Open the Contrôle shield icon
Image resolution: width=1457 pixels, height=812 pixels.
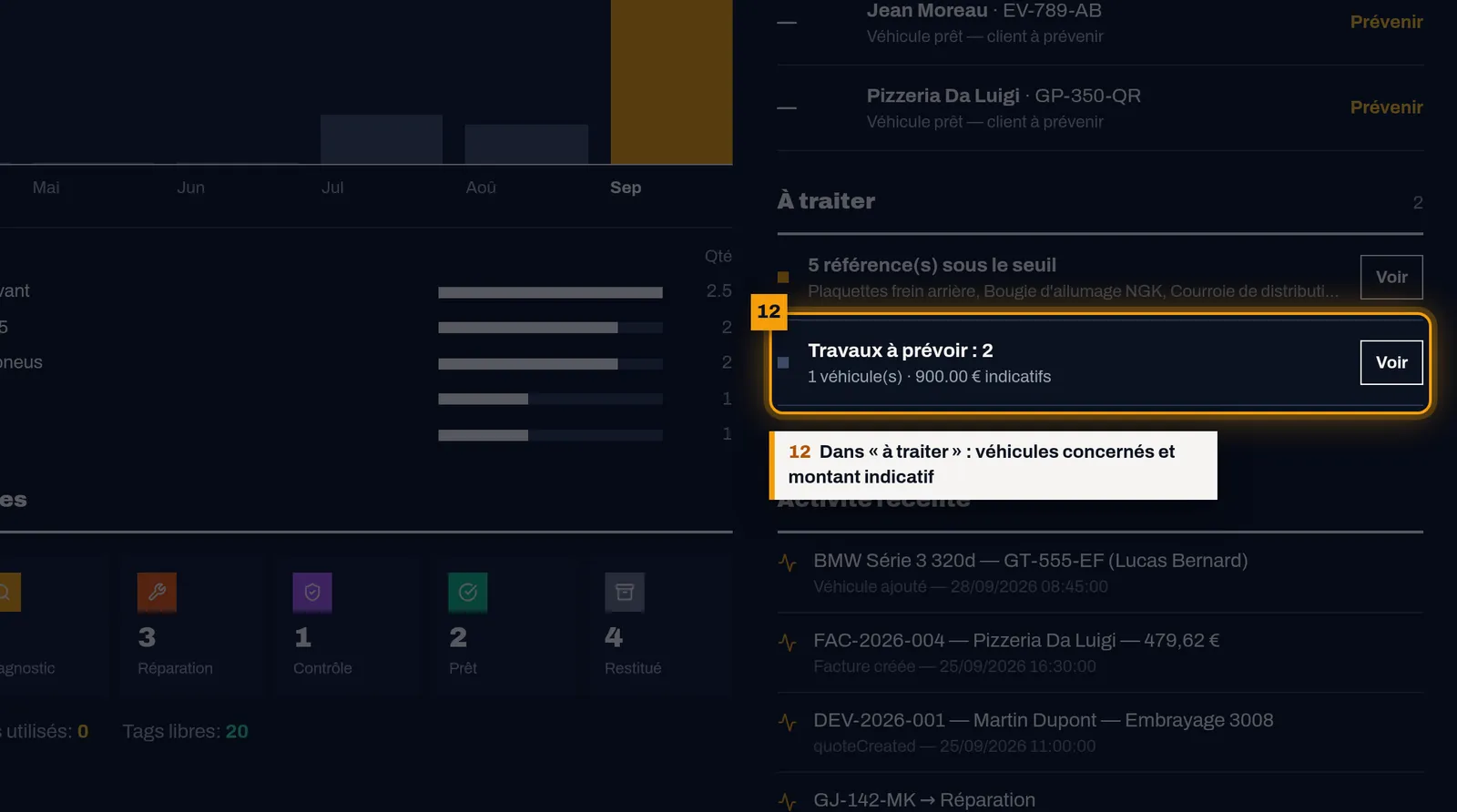(312, 592)
